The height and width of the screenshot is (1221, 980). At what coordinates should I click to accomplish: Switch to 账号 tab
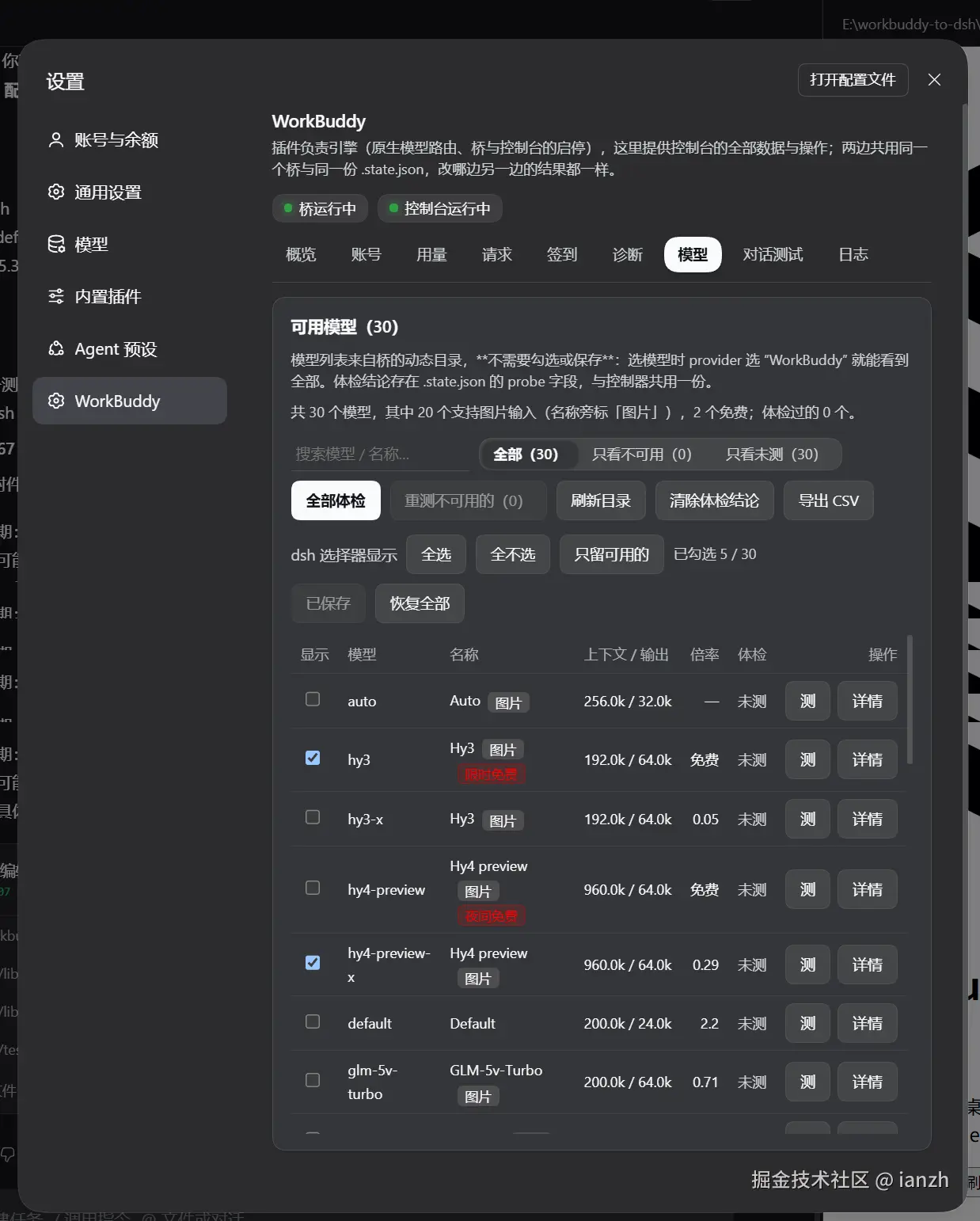tap(366, 254)
